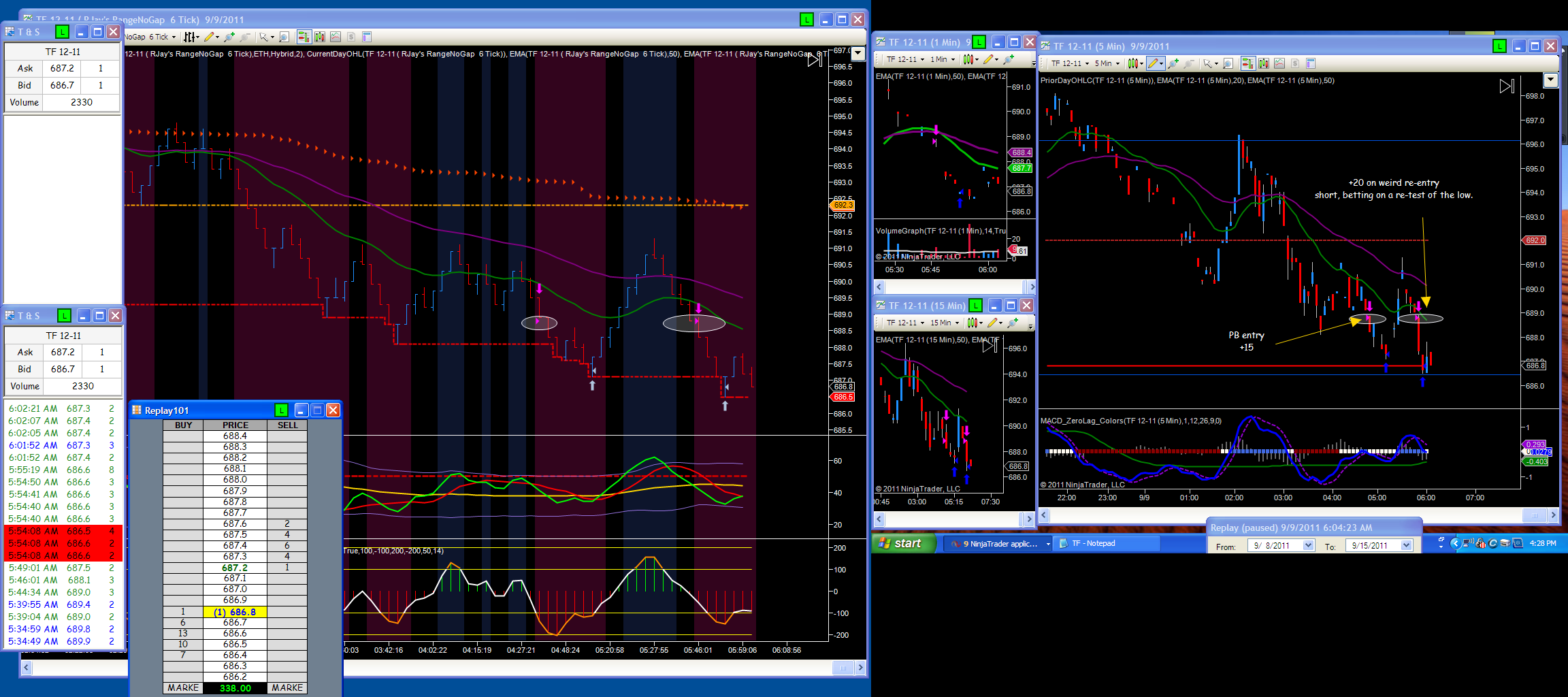Open chart style selector in 6 Tick chart
1568x697 pixels.
point(191,37)
